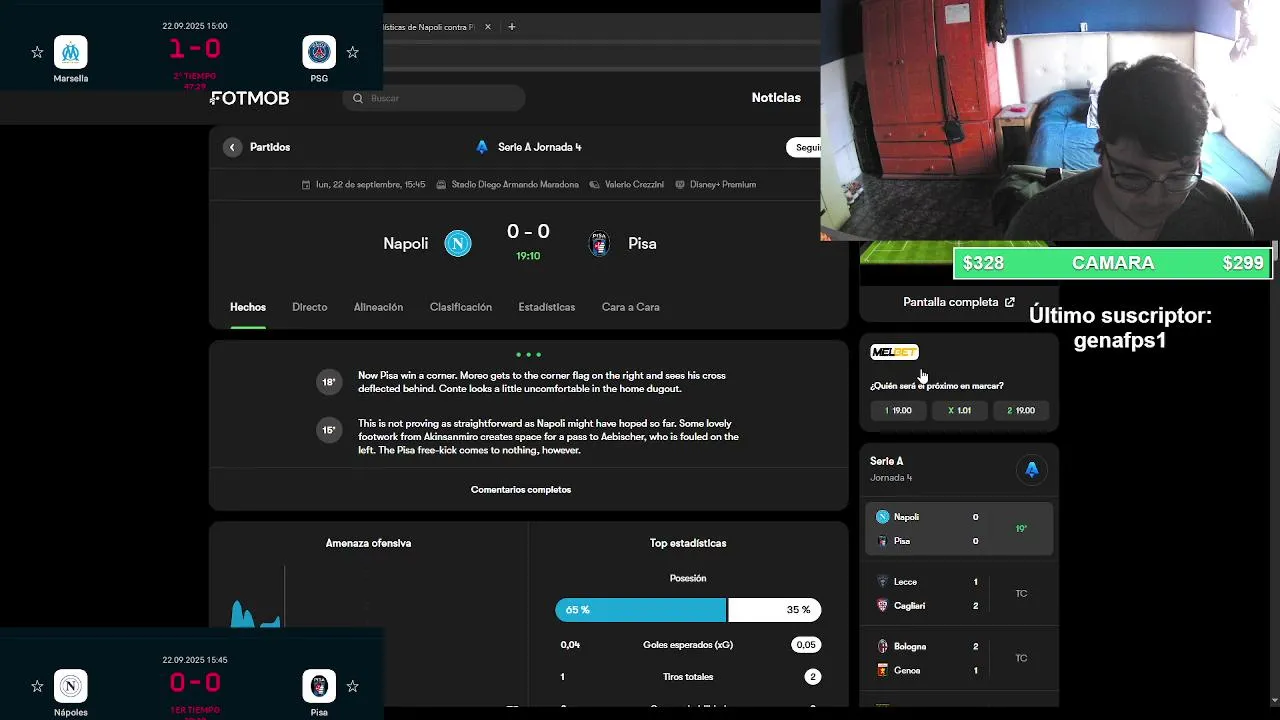Click the Napoli 65 % possession bar

pos(640,610)
